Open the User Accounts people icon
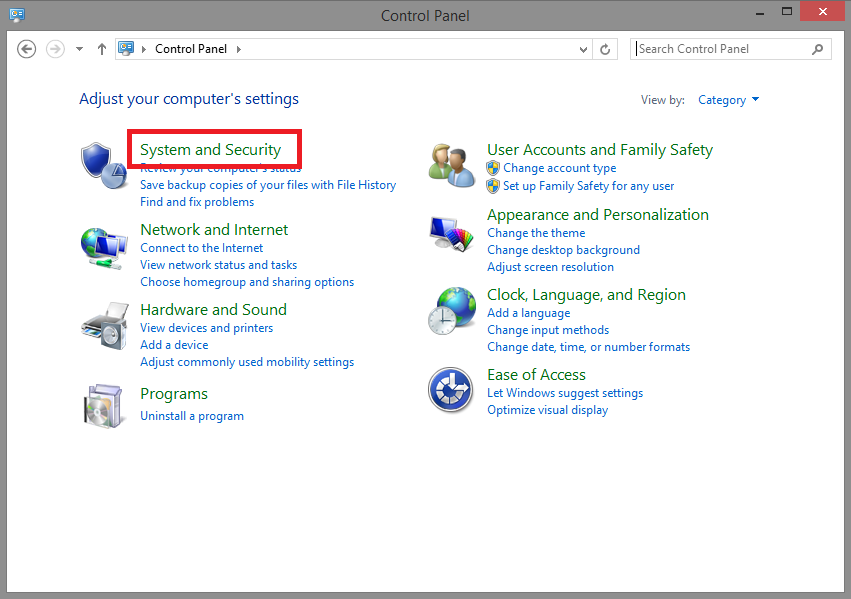This screenshot has width=851, height=599. 452,165
